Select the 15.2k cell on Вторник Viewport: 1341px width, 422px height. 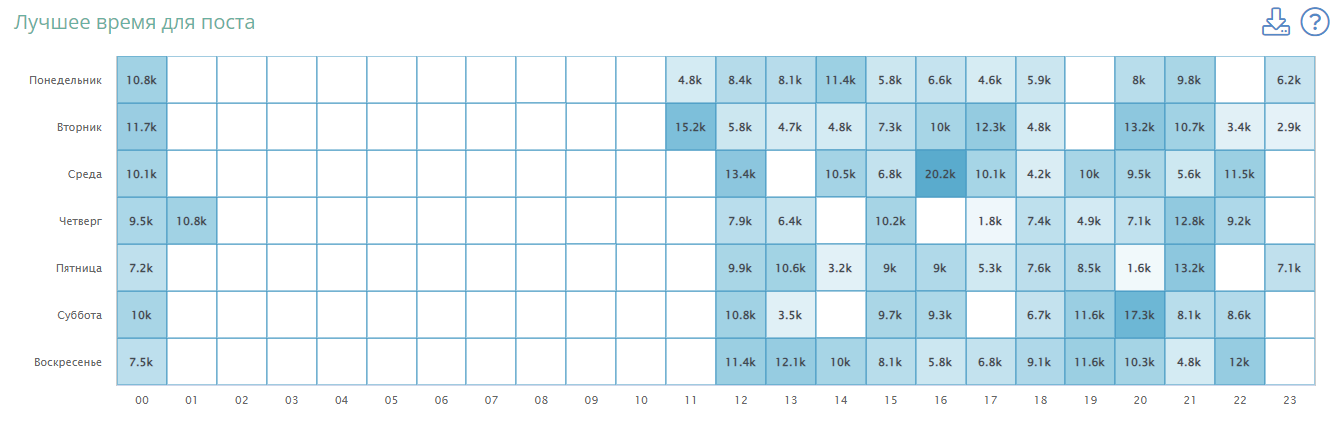(691, 127)
